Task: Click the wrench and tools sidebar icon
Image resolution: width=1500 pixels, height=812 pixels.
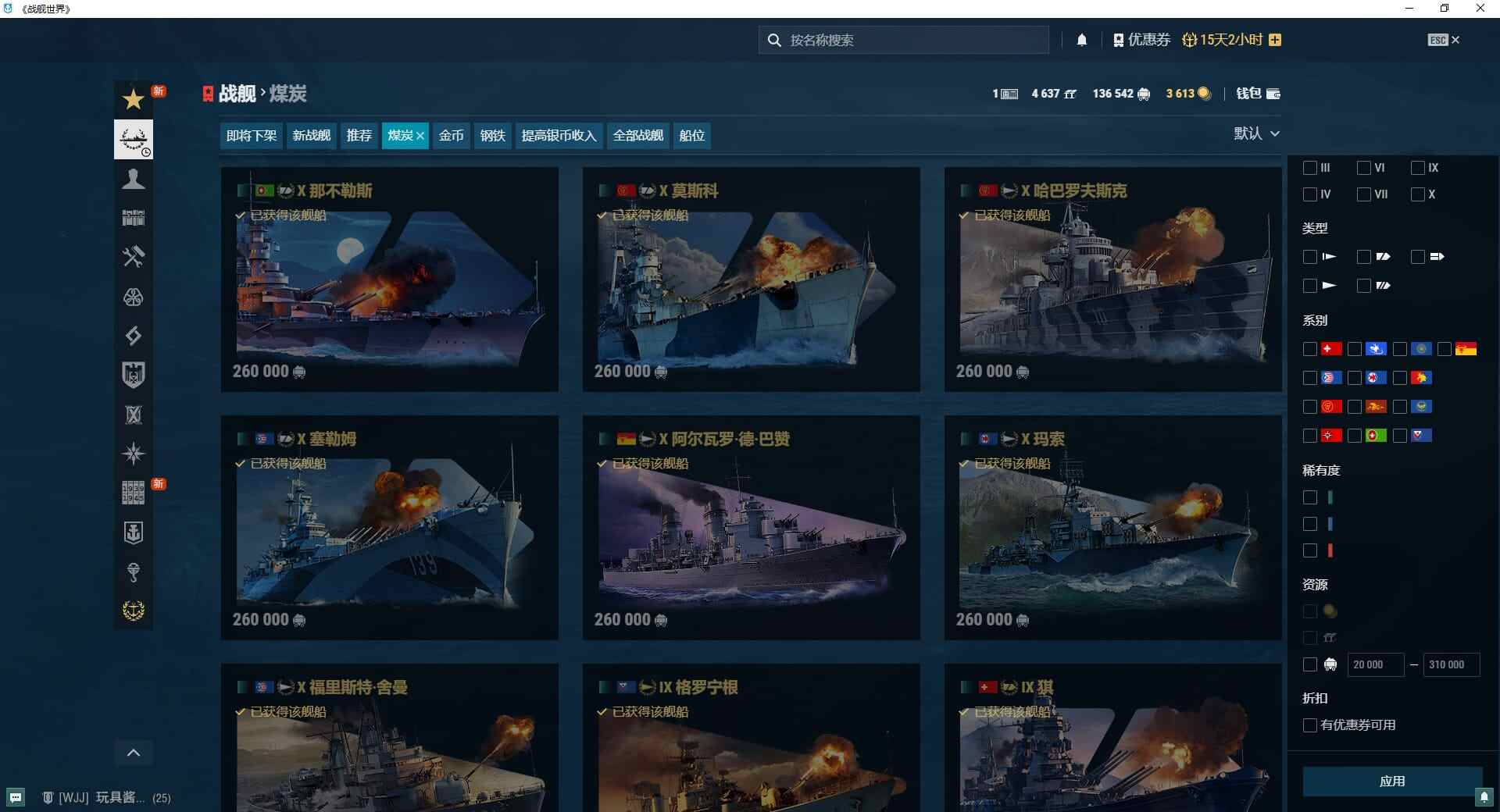Action: click(133, 258)
